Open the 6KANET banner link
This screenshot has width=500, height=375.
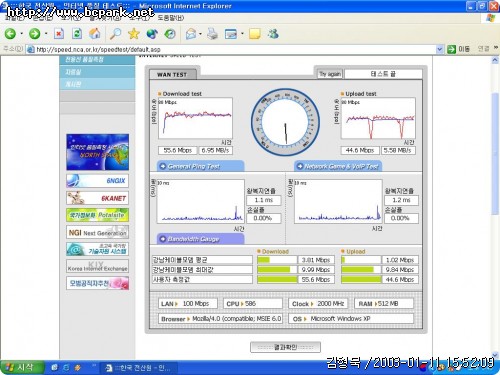click(97, 198)
